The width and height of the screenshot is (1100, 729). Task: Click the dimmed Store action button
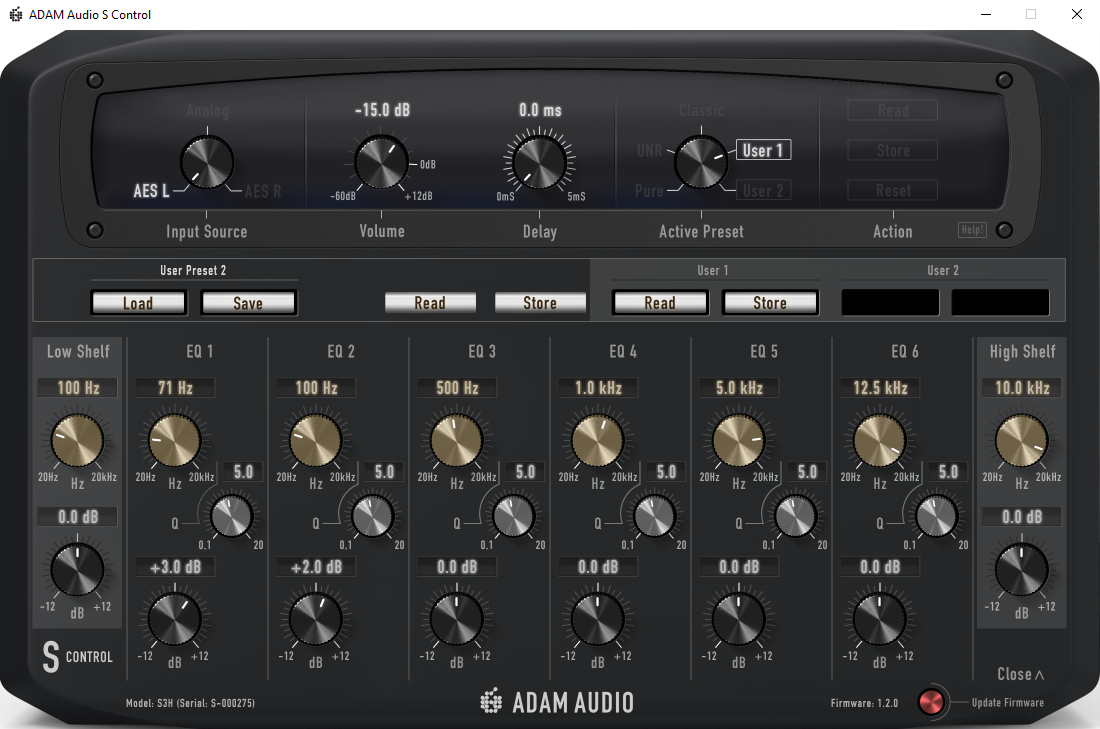tap(892, 150)
